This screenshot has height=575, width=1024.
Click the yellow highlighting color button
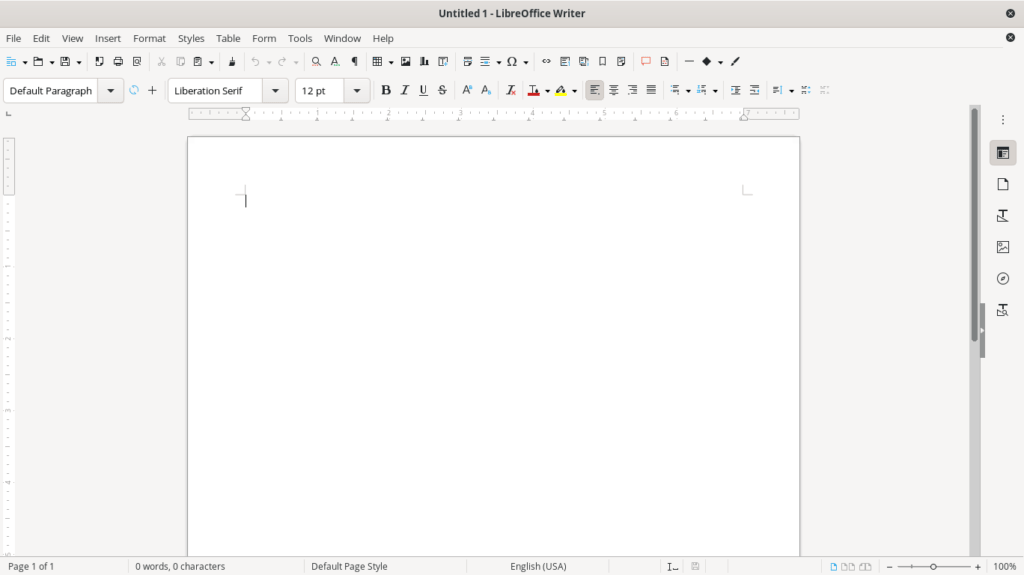(560, 90)
